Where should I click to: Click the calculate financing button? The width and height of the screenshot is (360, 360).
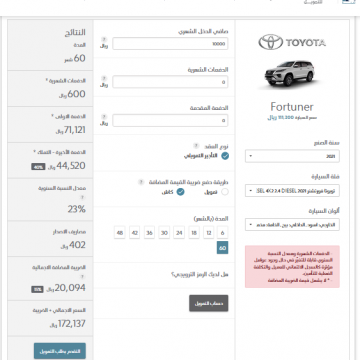(x=209, y=303)
